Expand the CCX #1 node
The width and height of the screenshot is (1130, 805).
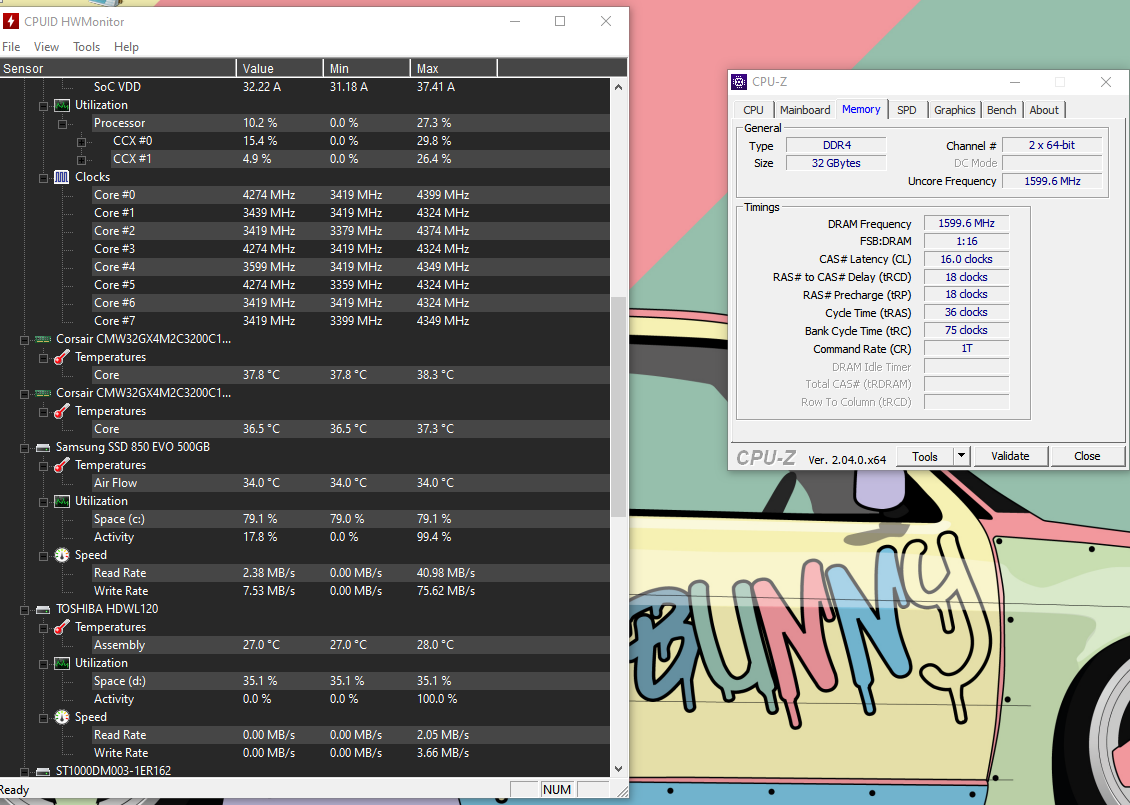tap(81, 160)
